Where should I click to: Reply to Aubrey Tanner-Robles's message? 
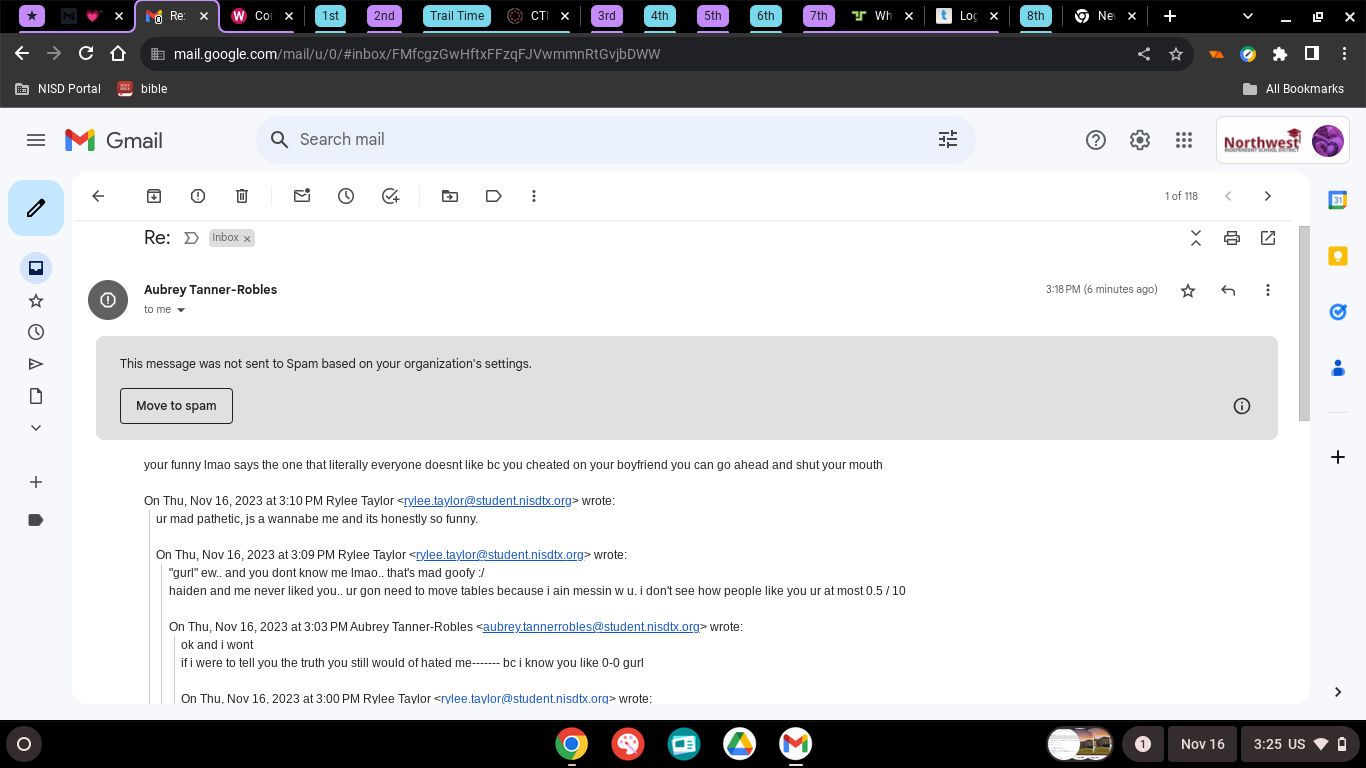tap(1228, 290)
